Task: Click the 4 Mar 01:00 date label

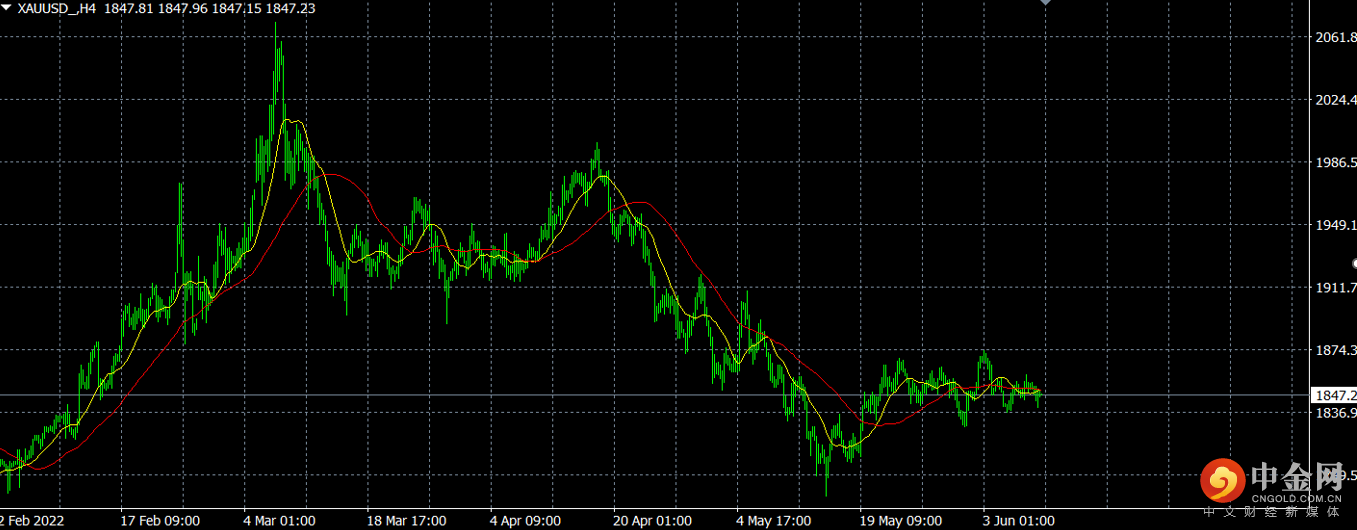Action: (280, 521)
